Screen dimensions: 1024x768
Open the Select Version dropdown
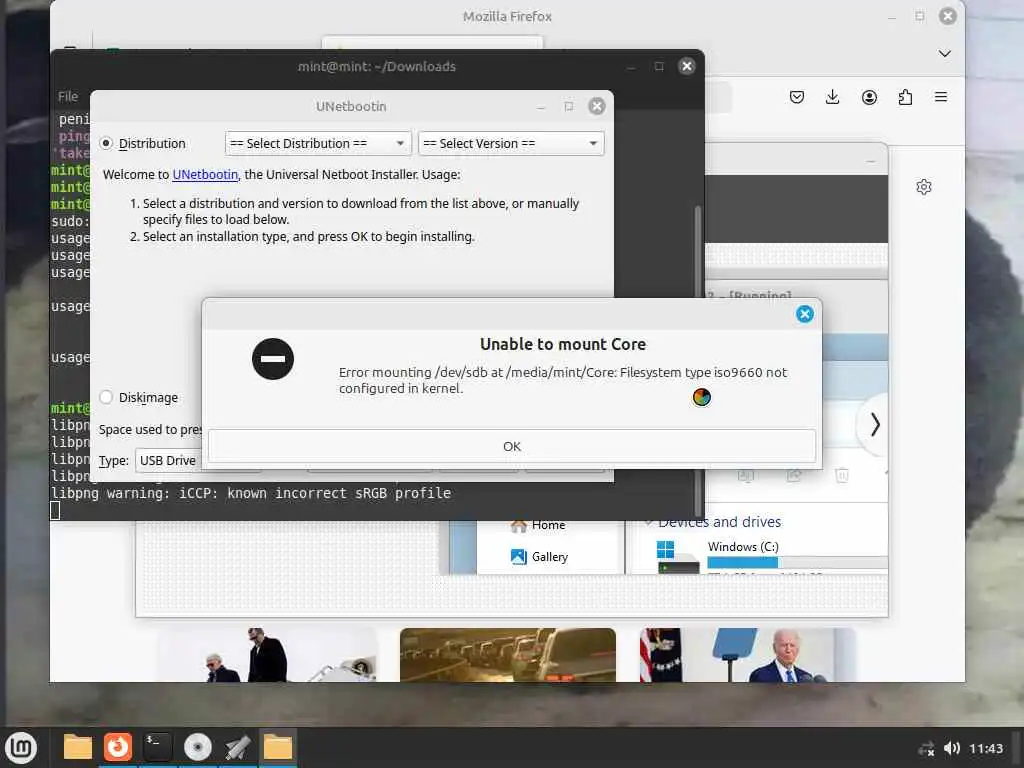[x=511, y=143]
